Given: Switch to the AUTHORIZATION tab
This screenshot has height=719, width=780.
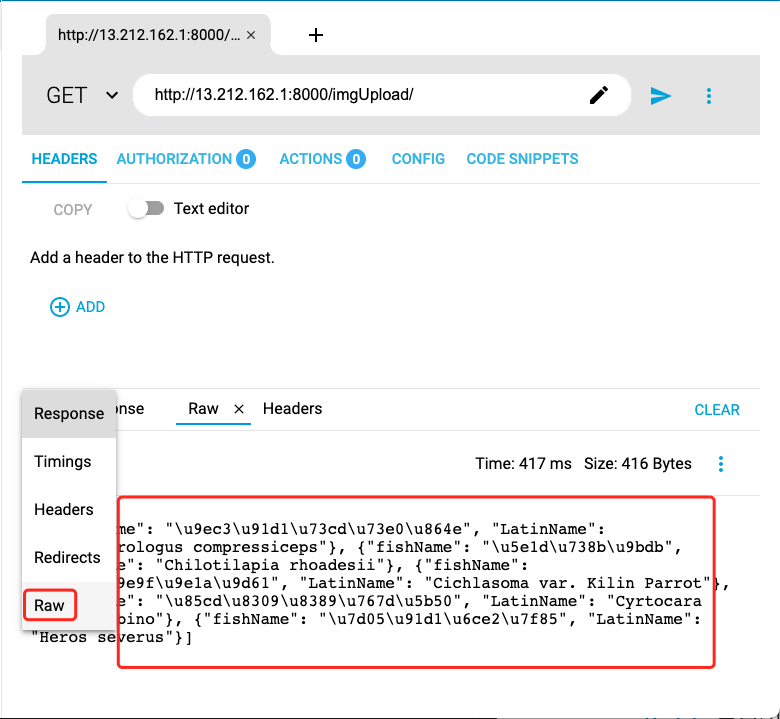Looking at the screenshot, I should click(x=186, y=159).
